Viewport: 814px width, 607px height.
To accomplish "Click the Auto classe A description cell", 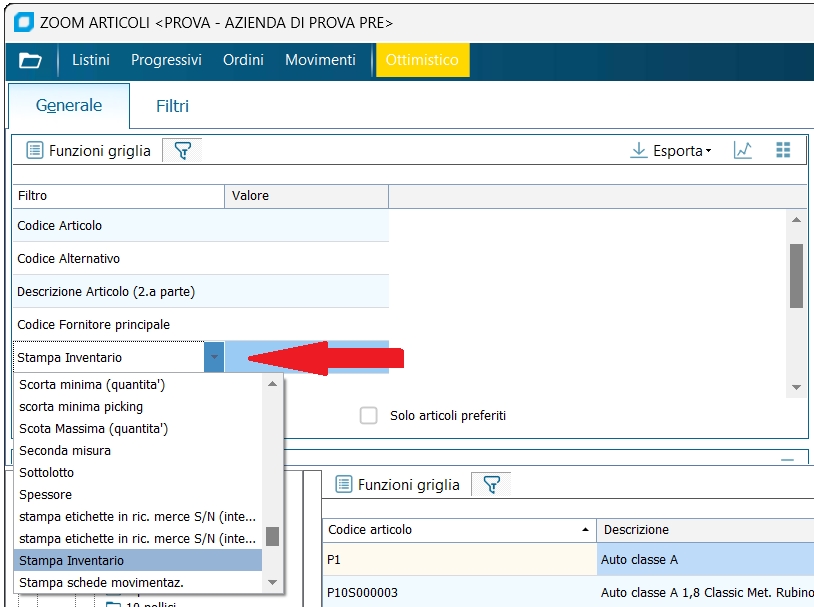I will coord(706,560).
